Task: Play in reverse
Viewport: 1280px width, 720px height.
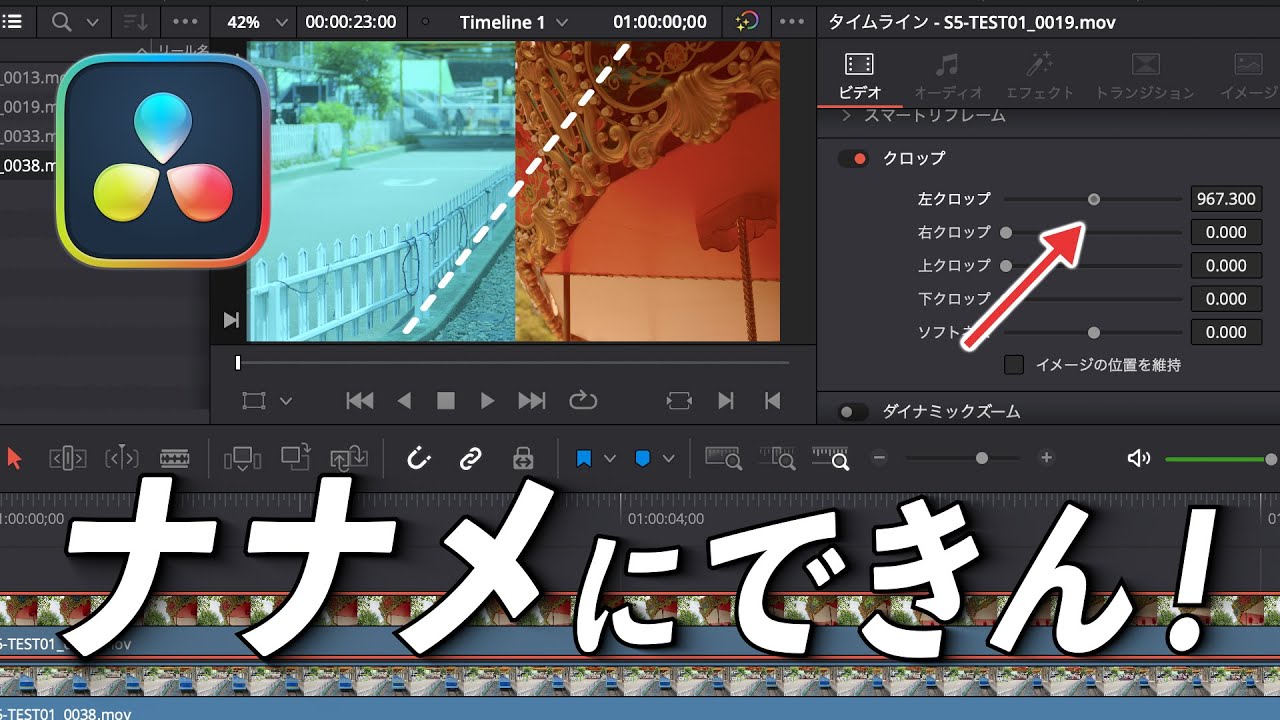Action: (x=404, y=401)
